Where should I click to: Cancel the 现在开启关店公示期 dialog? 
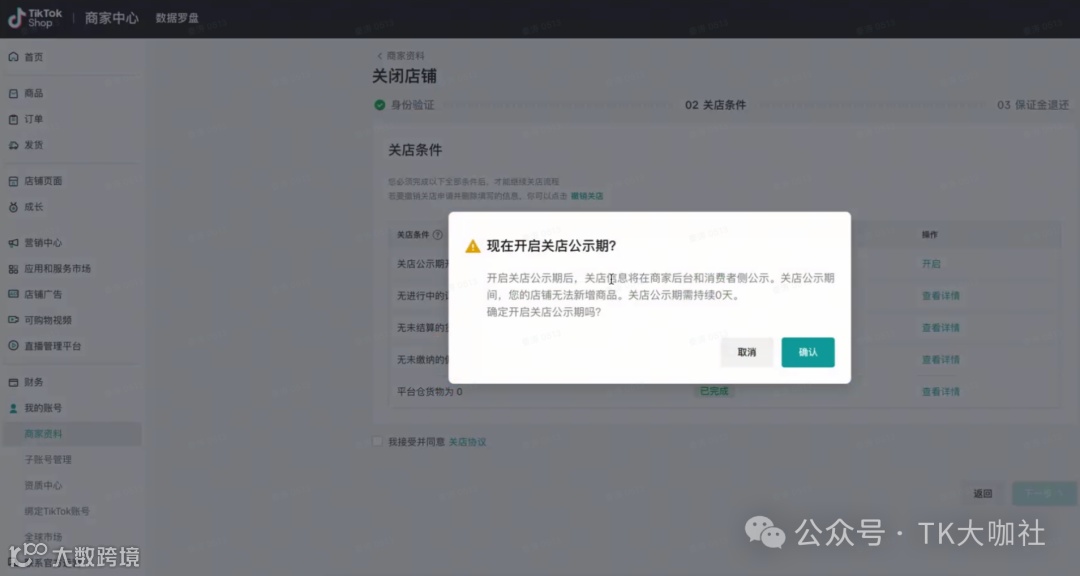point(747,352)
